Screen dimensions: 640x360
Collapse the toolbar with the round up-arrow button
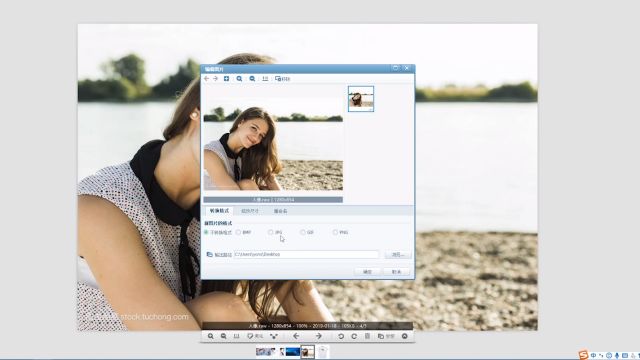pyautogui.click(x=404, y=336)
